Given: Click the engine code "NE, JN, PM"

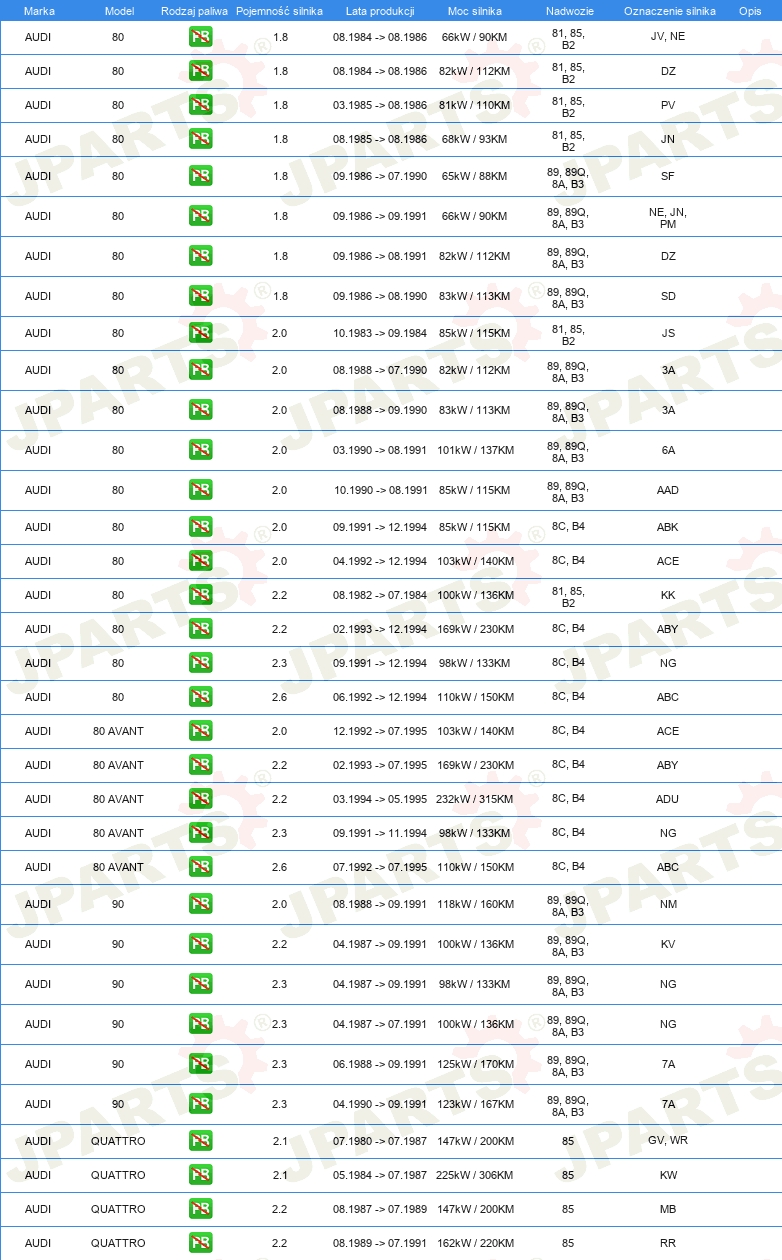Looking at the screenshot, I should (x=668, y=218).
